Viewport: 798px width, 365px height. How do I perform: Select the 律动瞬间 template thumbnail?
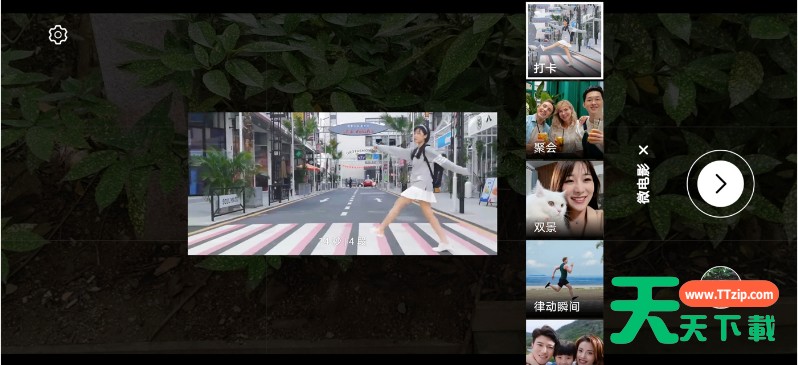coord(564,278)
